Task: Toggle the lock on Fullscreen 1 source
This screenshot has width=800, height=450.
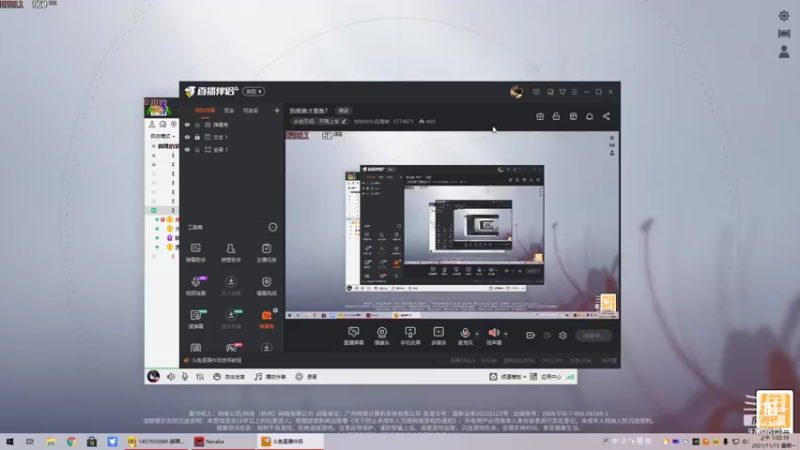Action: [x=197, y=149]
